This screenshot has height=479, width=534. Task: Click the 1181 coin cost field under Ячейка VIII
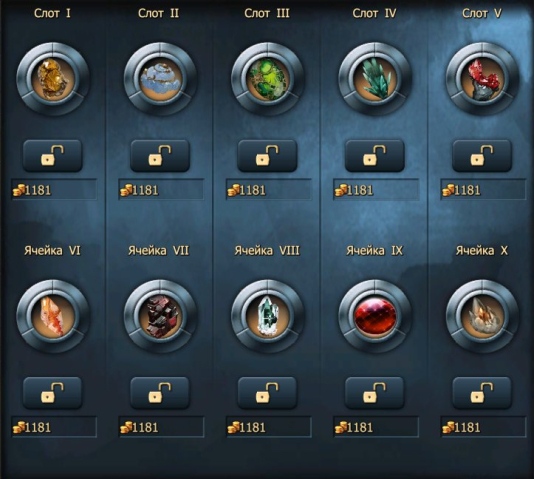(269, 427)
